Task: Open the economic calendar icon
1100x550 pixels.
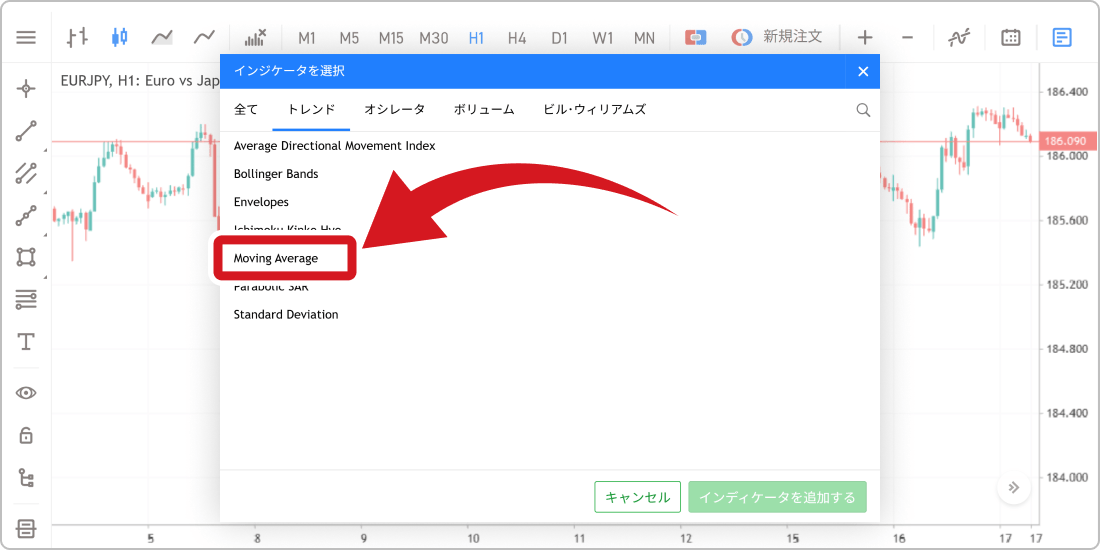Action: click(x=1010, y=37)
